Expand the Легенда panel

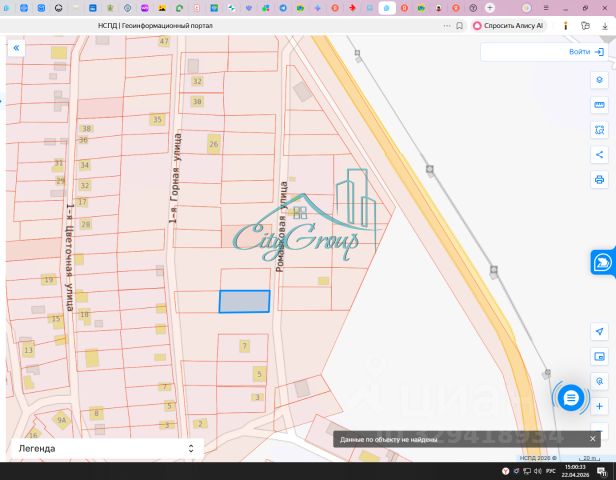tap(108, 449)
